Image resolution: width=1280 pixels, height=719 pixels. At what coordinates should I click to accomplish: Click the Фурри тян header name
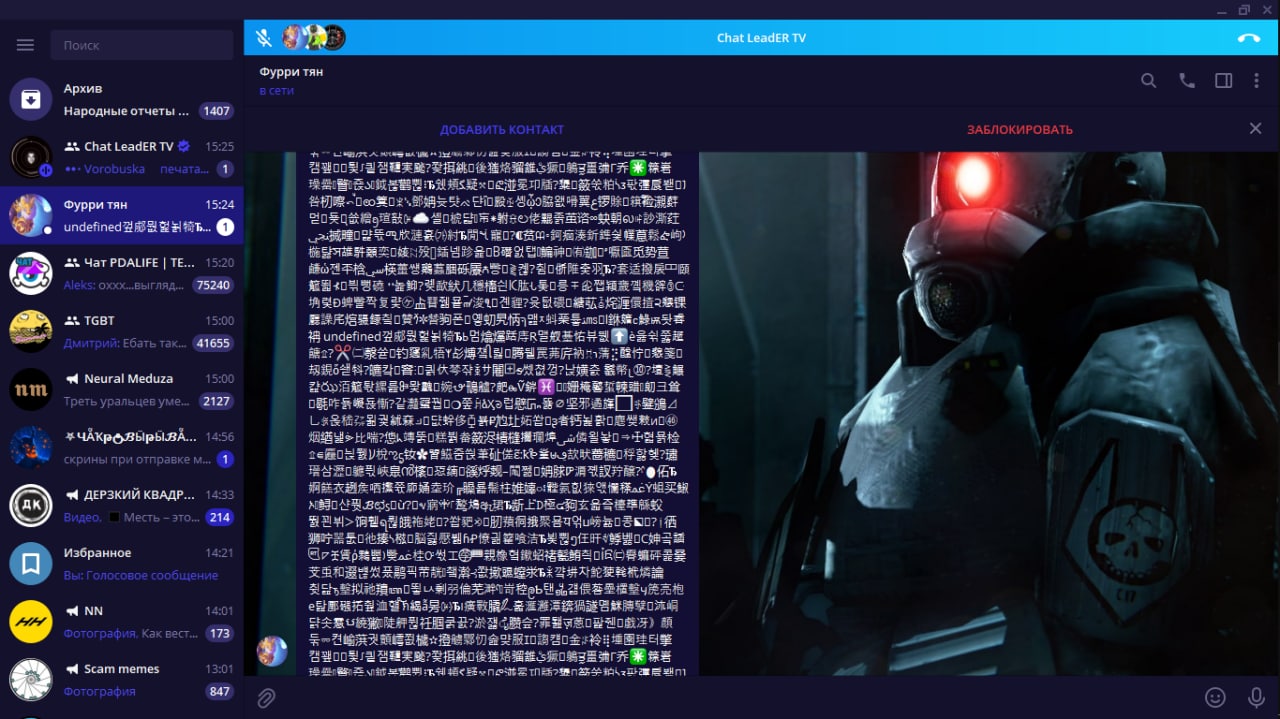[291, 72]
